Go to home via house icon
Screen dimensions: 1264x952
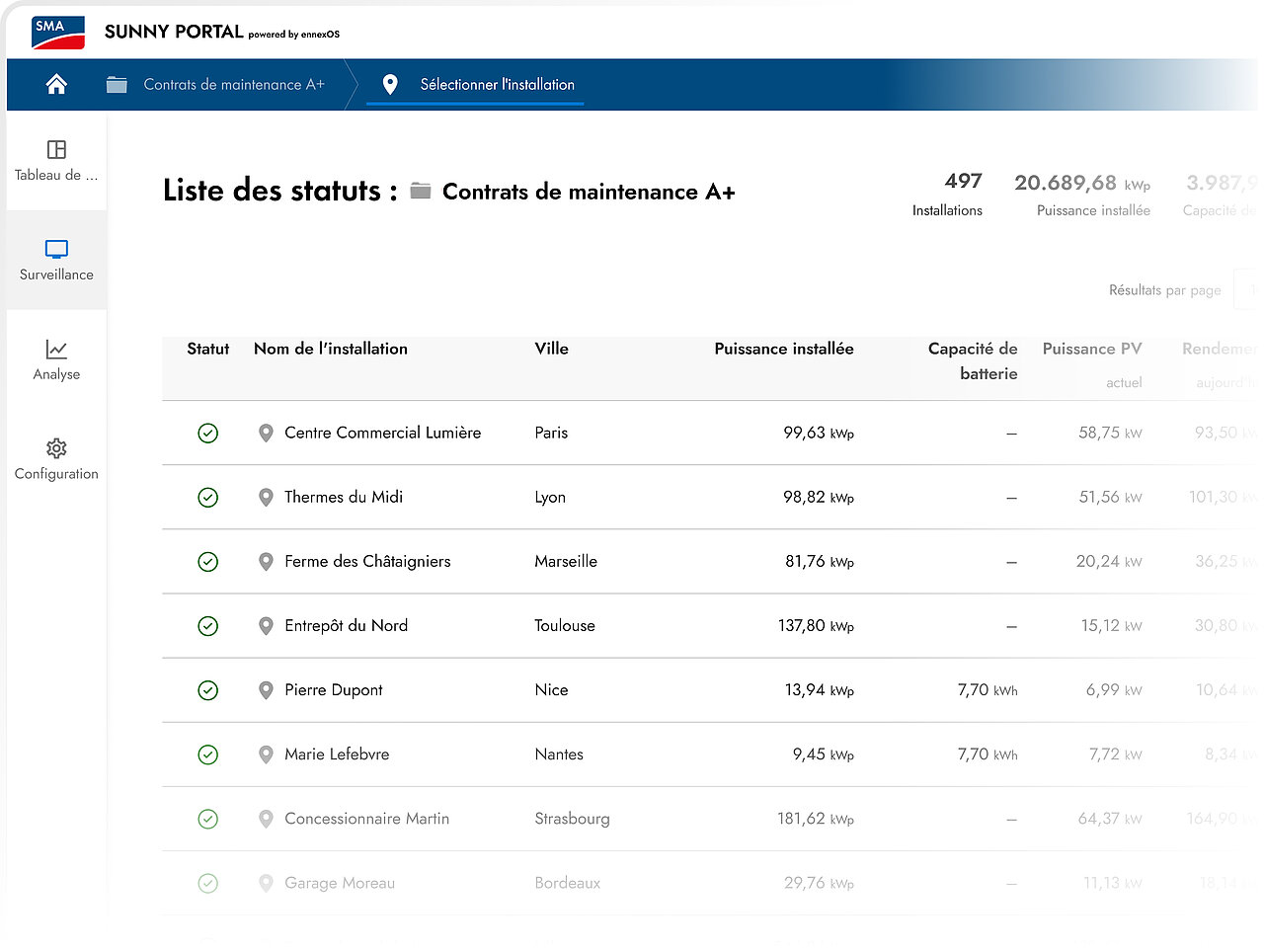56,85
